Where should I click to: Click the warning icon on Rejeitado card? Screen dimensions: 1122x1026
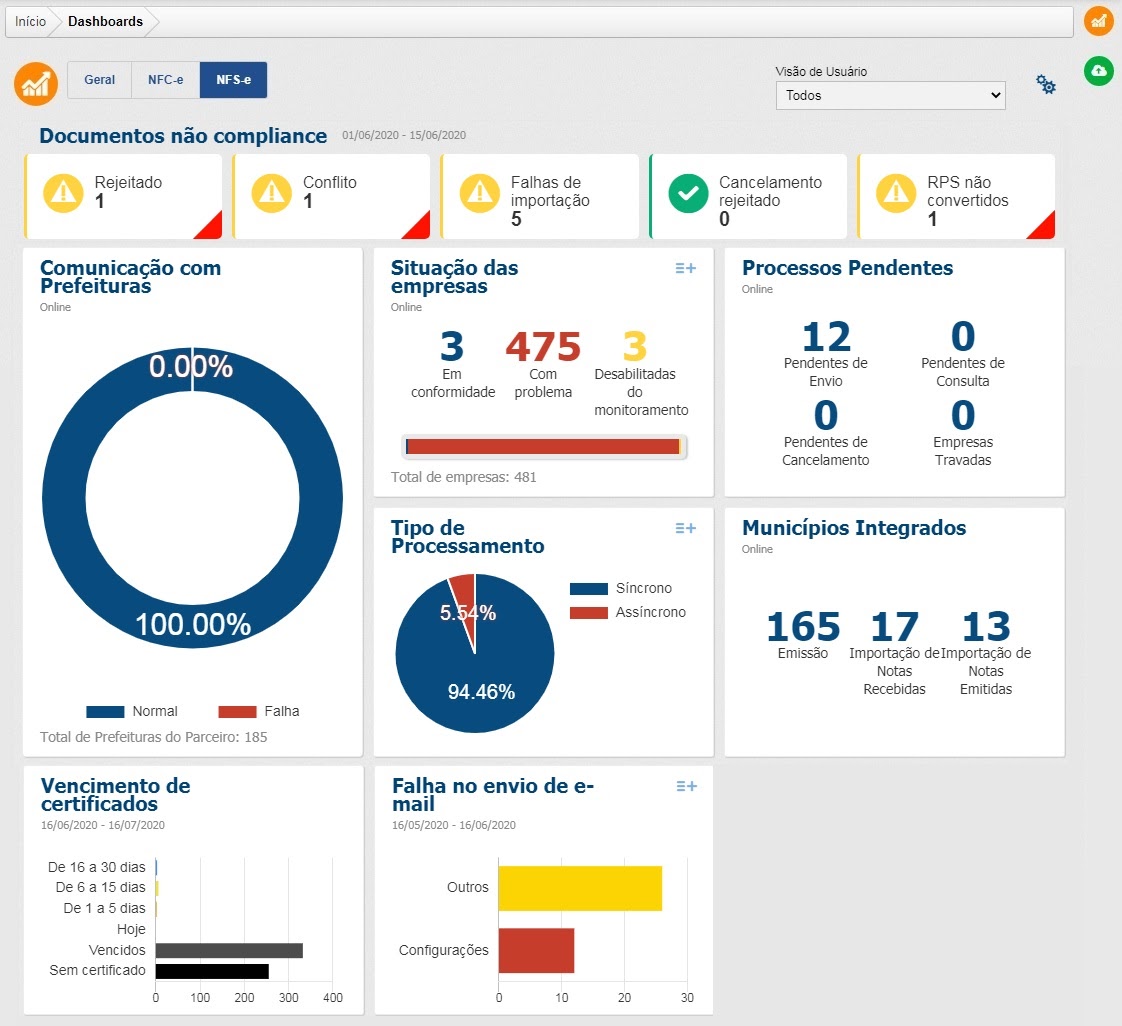pyautogui.click(x=64, y=193)
